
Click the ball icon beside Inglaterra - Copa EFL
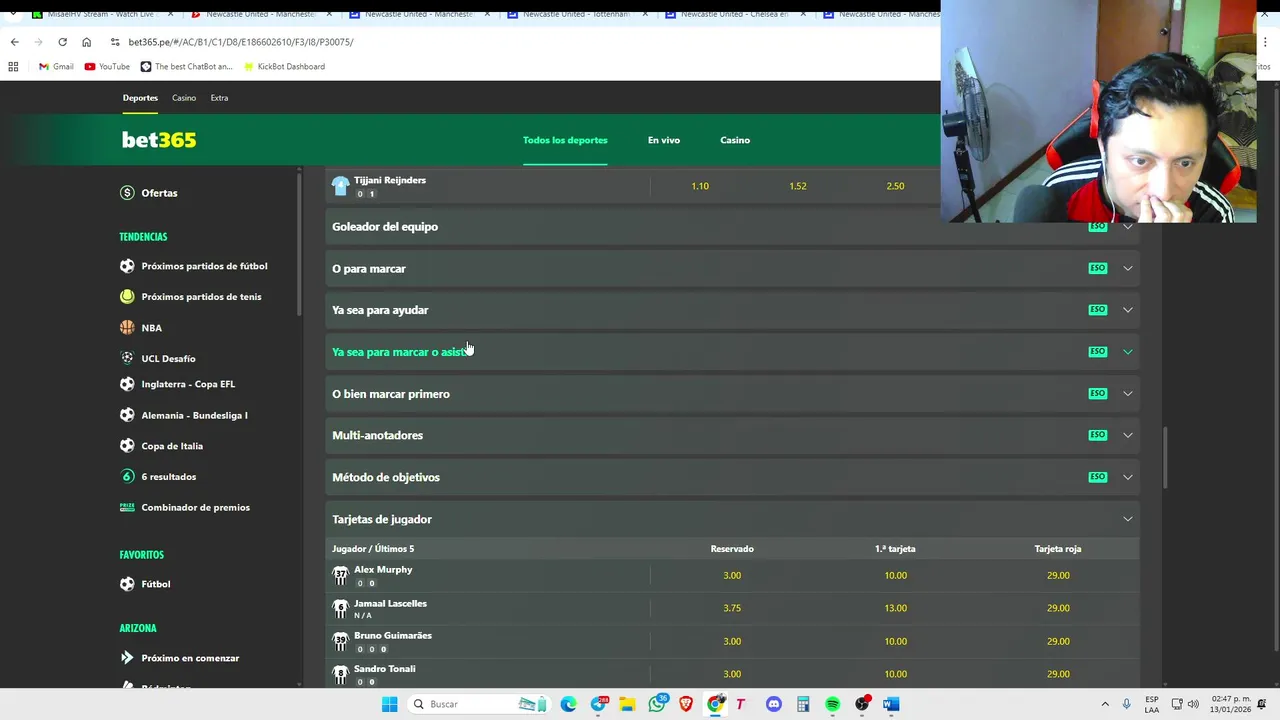[127, 384]
